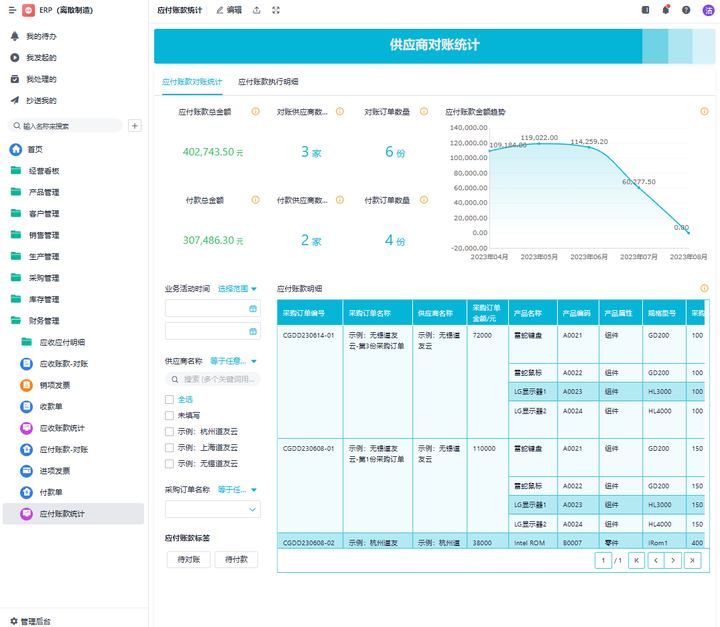Open the notification bell in top bar
The width and height of the screenshot is (720, 627).
tap(666, 10)
